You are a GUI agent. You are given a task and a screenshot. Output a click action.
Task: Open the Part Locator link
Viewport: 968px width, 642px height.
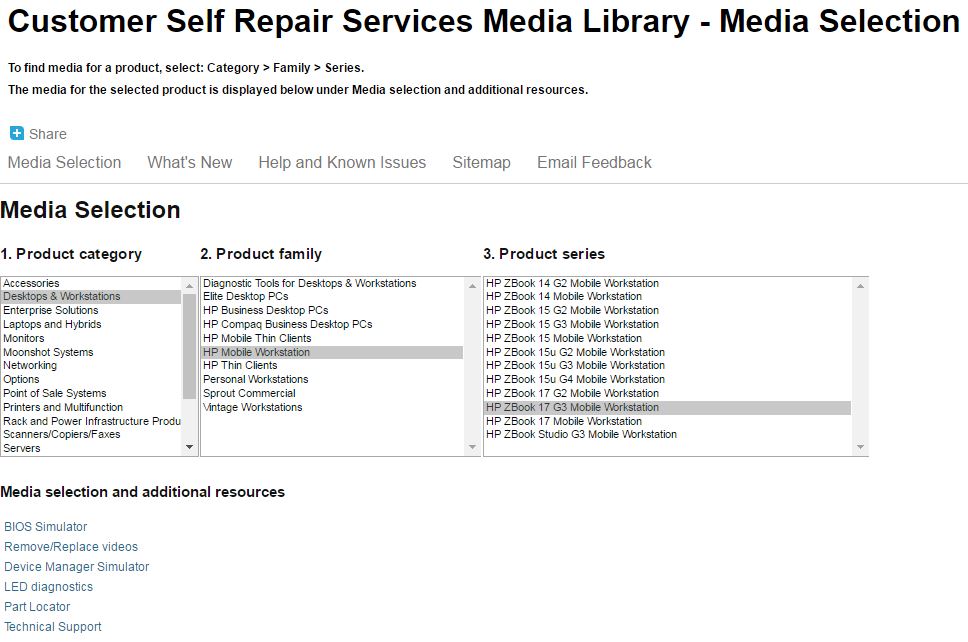pos(37,607)
